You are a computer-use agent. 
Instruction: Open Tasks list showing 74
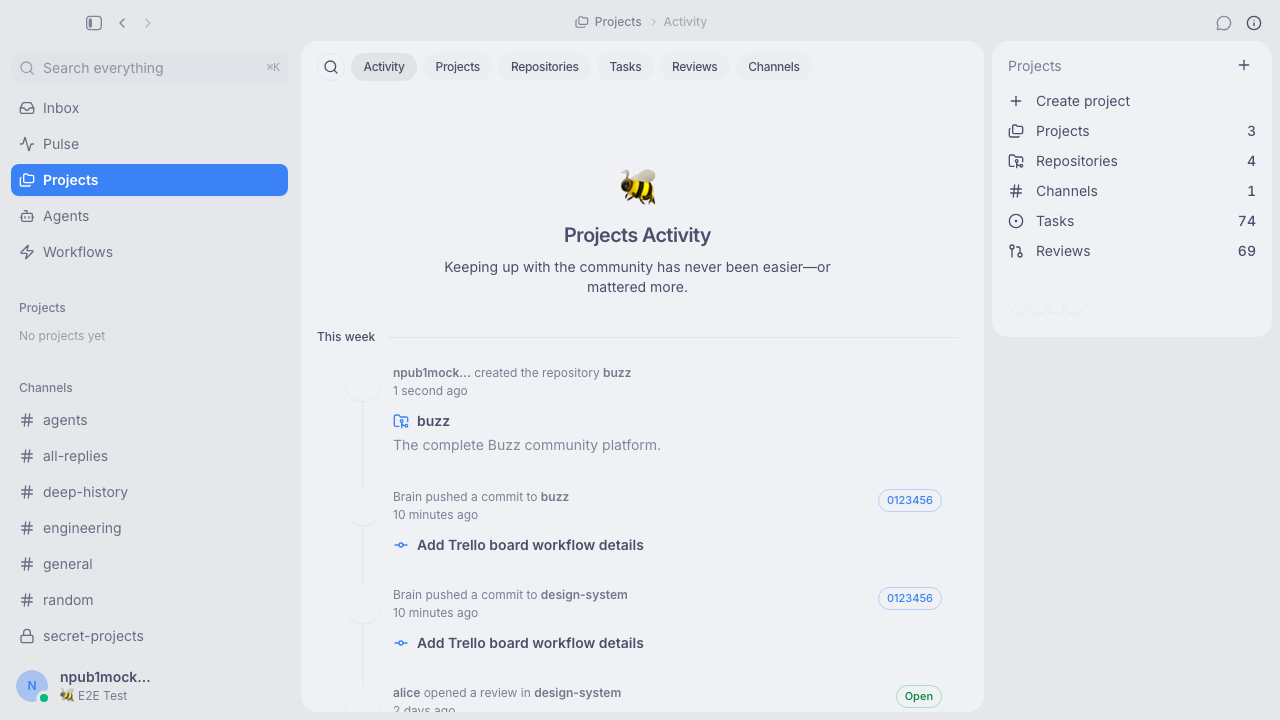click(x=1132, y=221)
